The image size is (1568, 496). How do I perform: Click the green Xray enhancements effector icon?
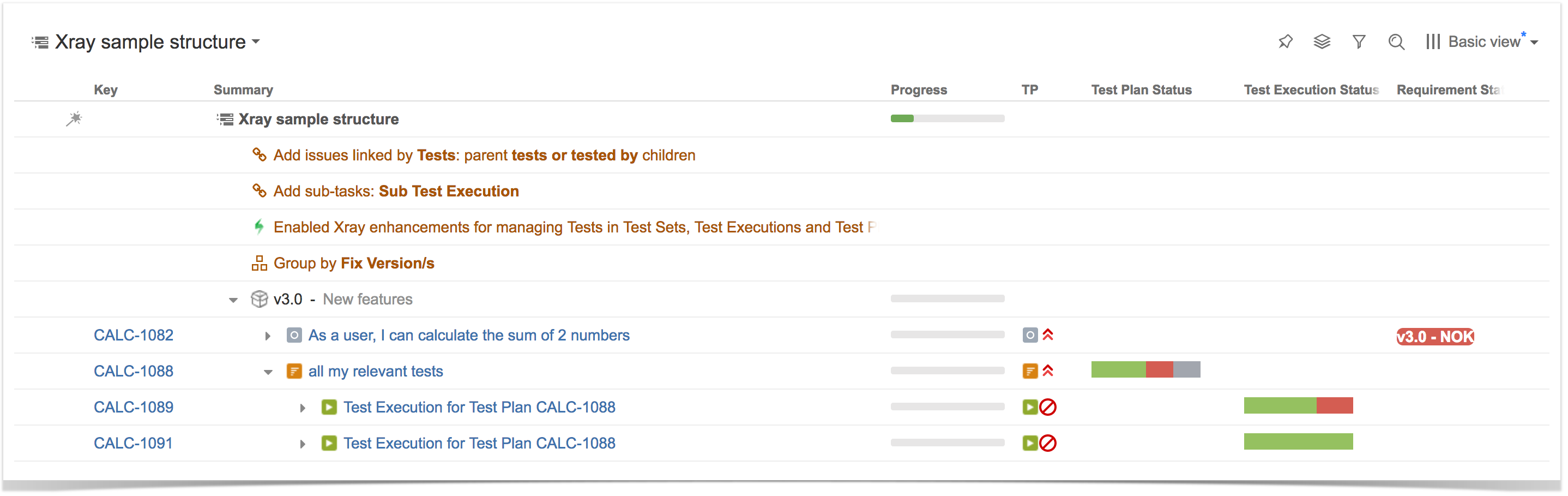pos(260,228)
